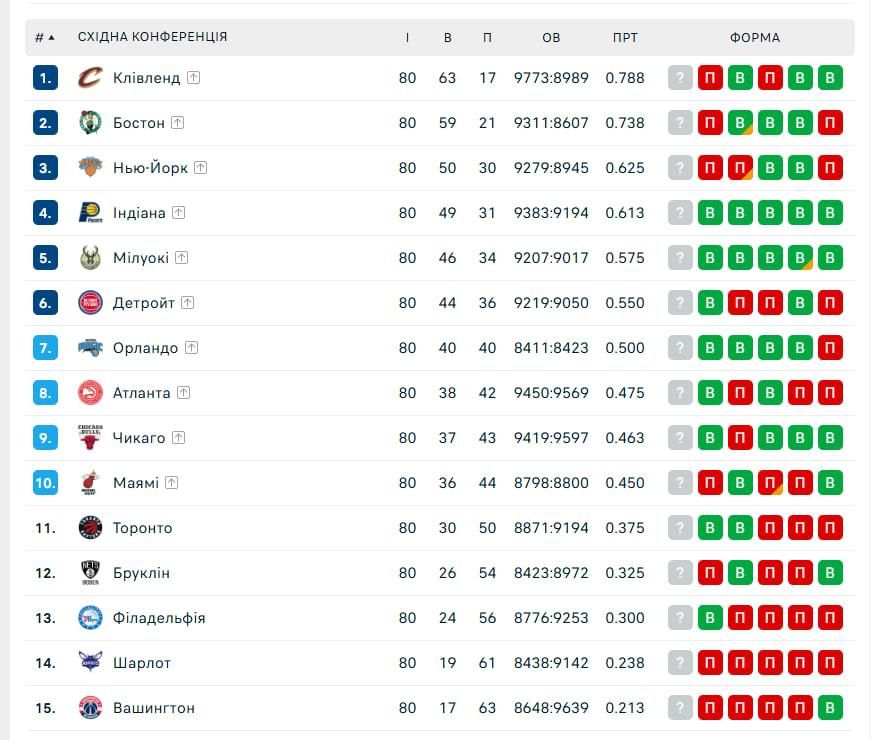Expand the arrow icon next to Орландо
This screenshot has width=871, height=740.
point(191,348)
